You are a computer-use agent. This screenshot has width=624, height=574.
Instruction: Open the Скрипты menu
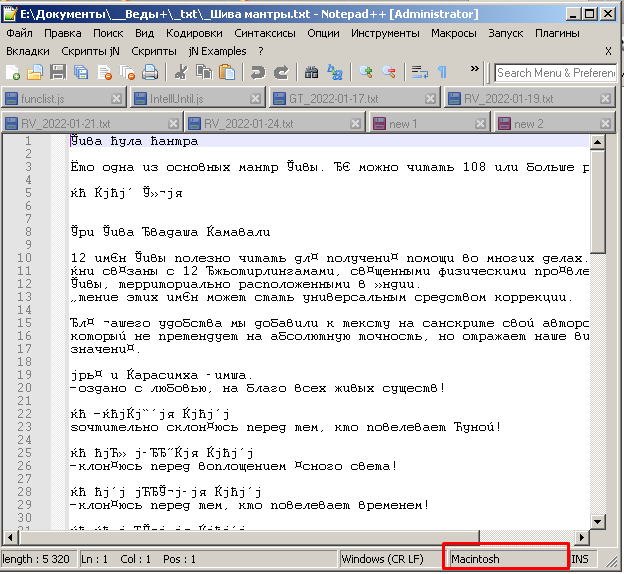[154, 51]
